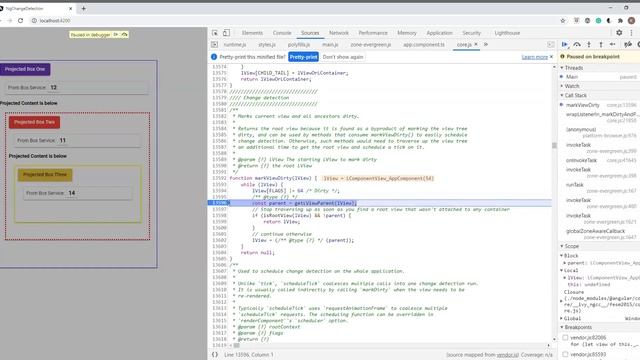This screenshot has height=360, width=640.
Task: Deactivate breakpoints icon
Action: click(x=628, y=44)
